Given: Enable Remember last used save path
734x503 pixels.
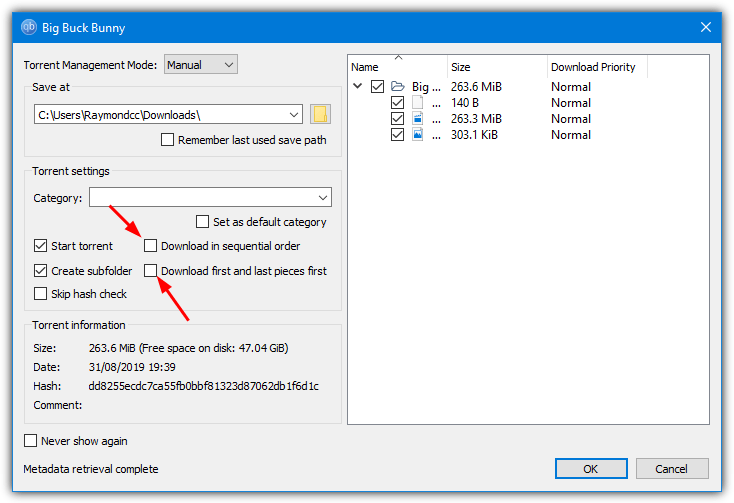Looking at the screenshot, I should [x=167, y=140].
